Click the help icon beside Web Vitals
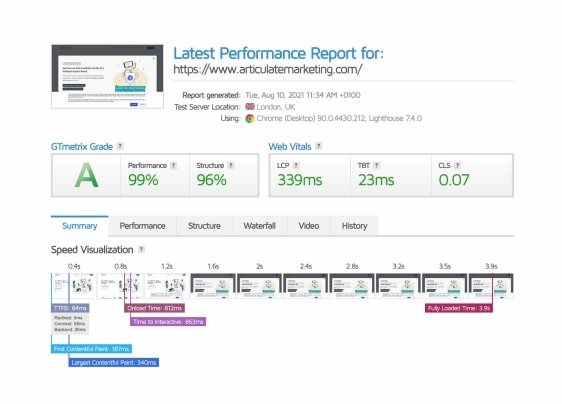This screenshot has height=404, width=562. [x=318, y=146]
